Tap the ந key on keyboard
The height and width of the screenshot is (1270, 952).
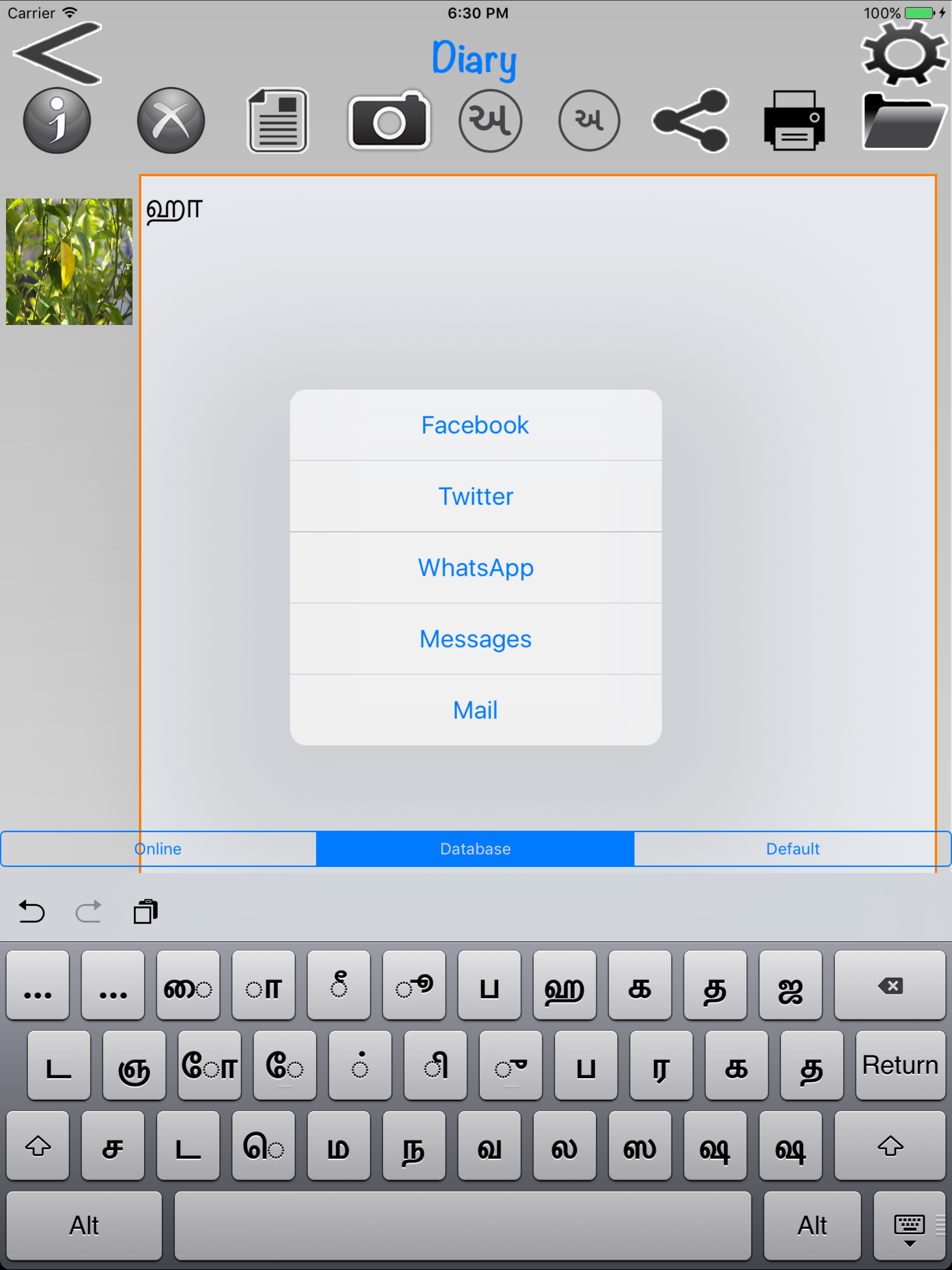pyautogui.click(x=414, y=1146)
